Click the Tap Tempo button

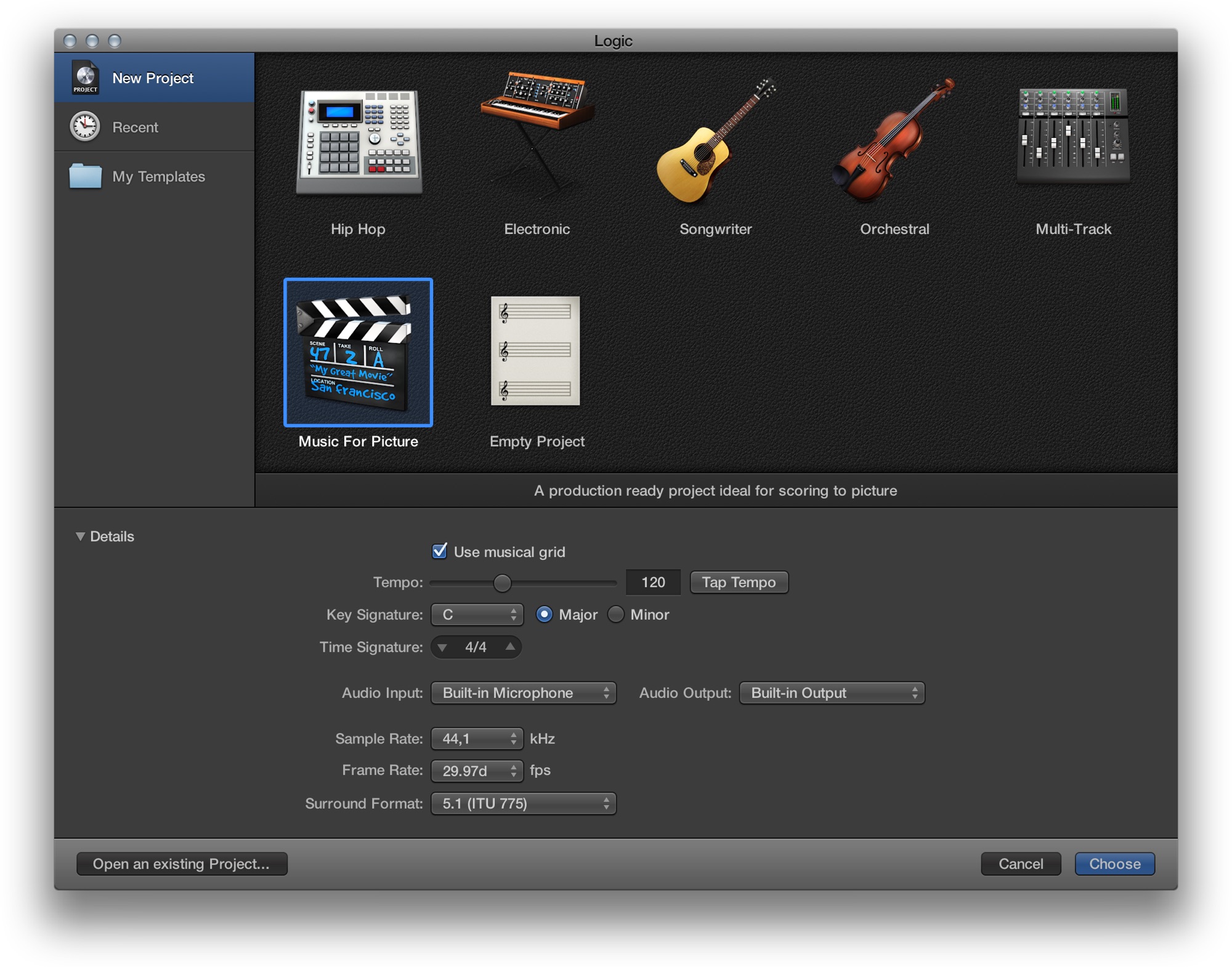[x=739, y=582]
